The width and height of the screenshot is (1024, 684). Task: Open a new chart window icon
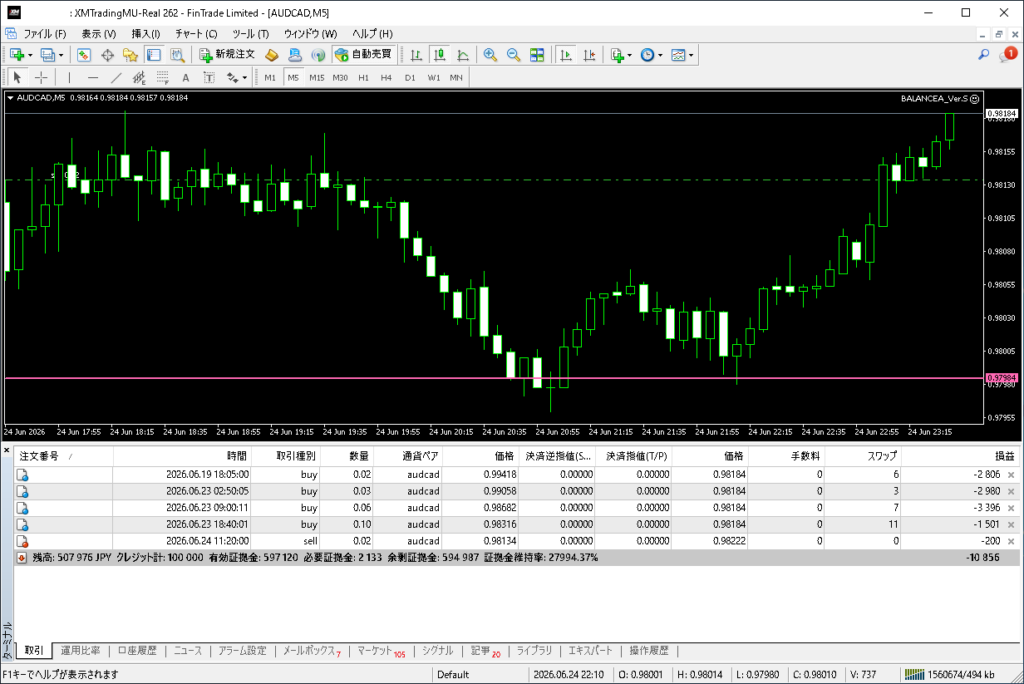click(16, 55)
